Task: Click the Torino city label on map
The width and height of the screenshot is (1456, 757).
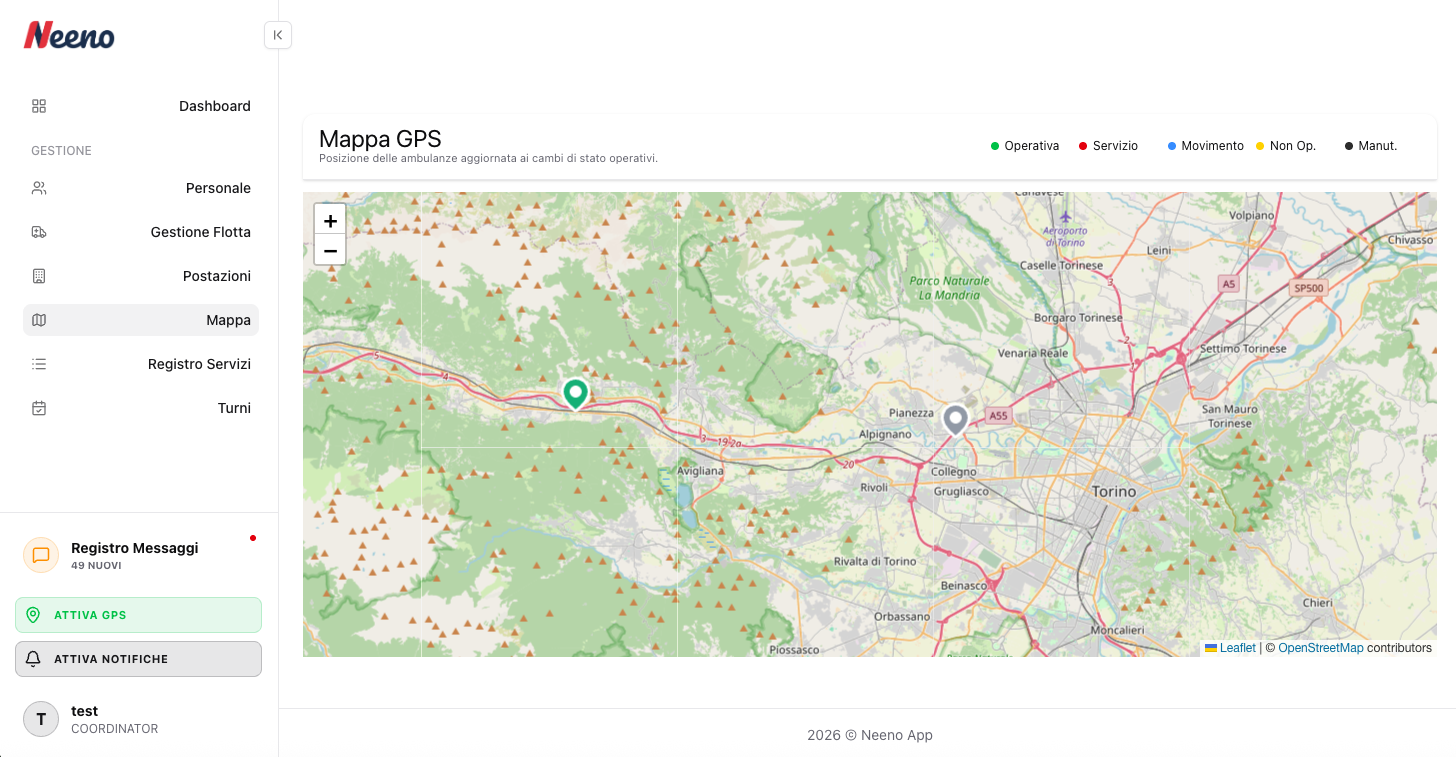Action: (x=1114, y=492)
